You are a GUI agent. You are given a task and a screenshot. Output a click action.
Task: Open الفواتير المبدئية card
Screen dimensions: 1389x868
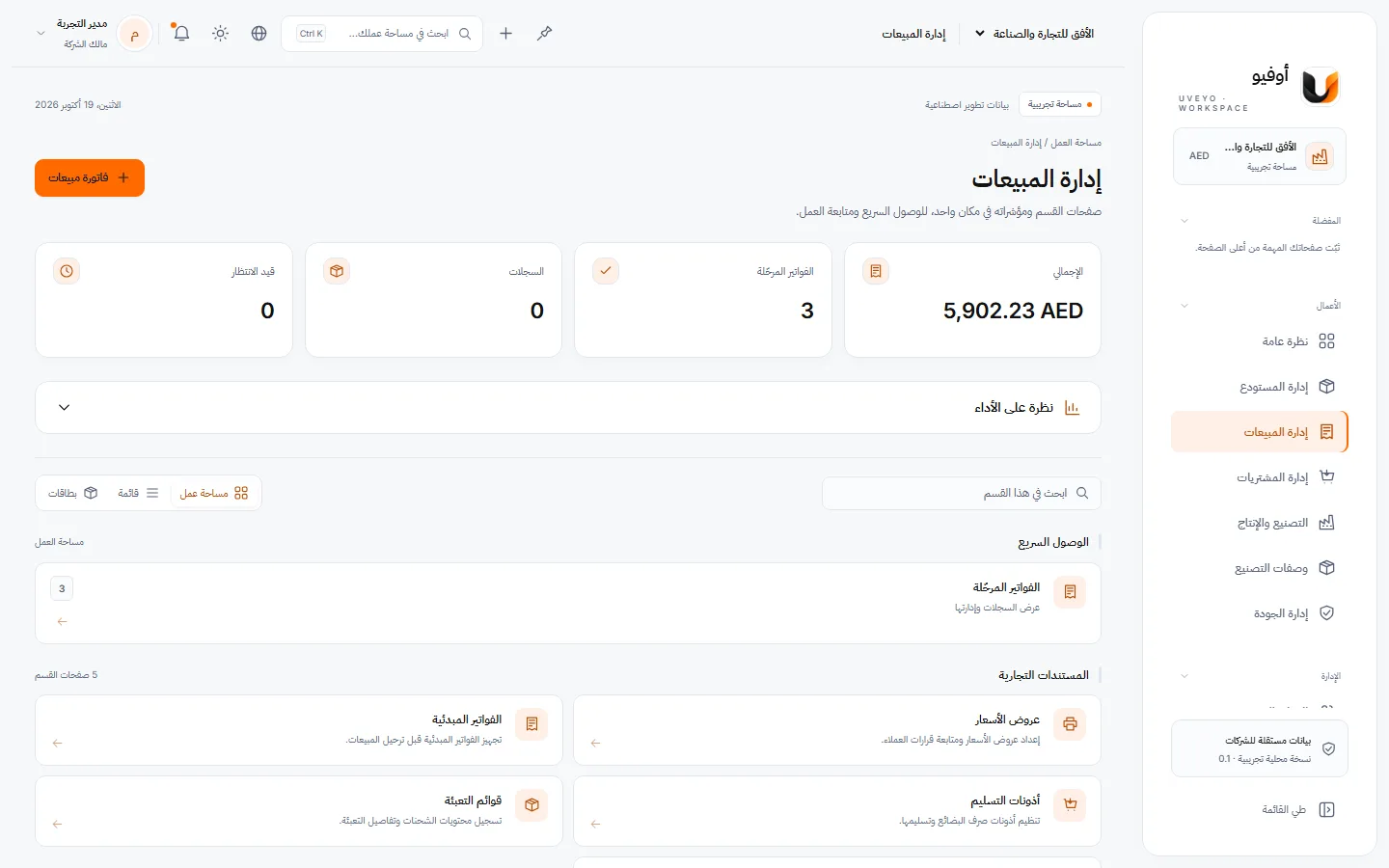(299, 730)
